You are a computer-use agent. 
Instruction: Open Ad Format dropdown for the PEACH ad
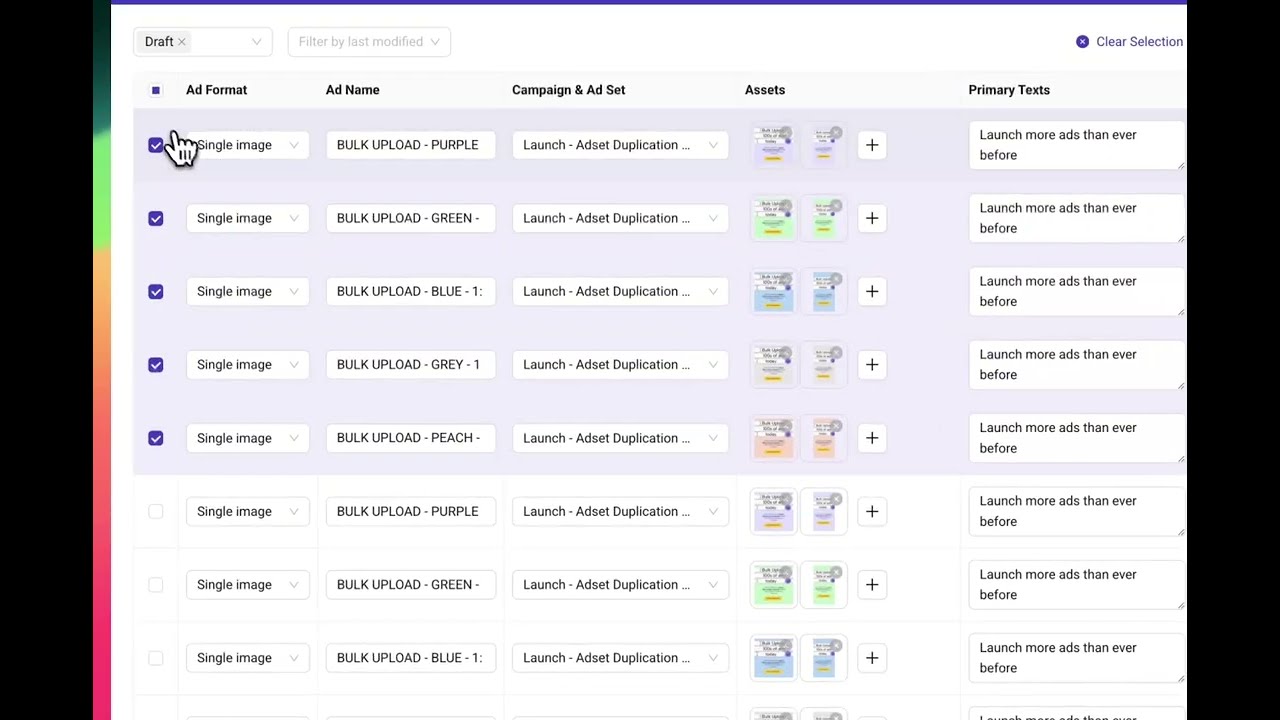248,438
